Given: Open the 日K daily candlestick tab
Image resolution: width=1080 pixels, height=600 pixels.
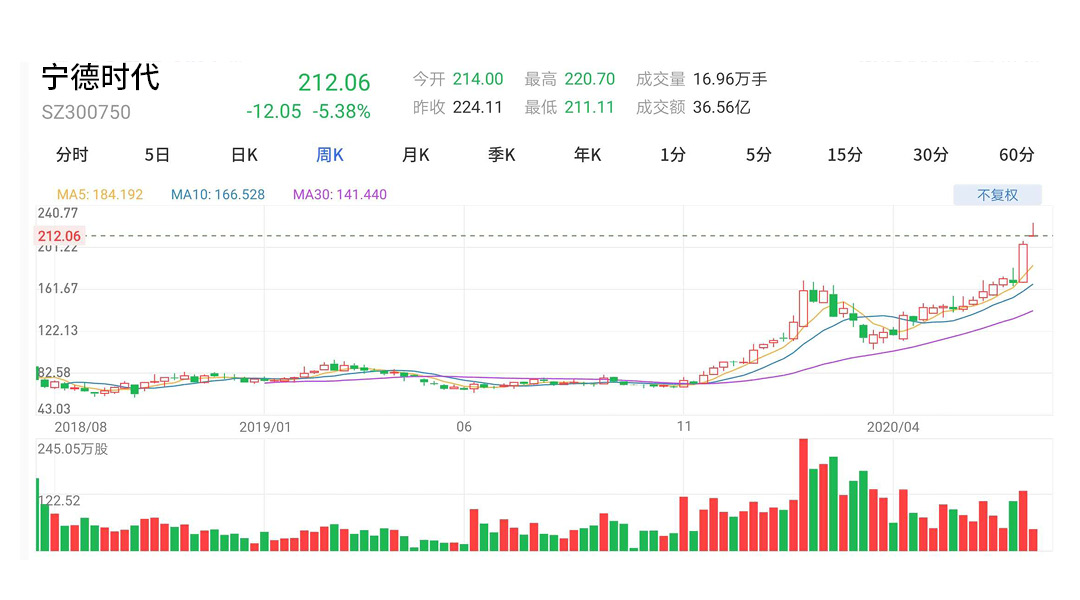Looking at the screenshot, I should coord(244,155).
